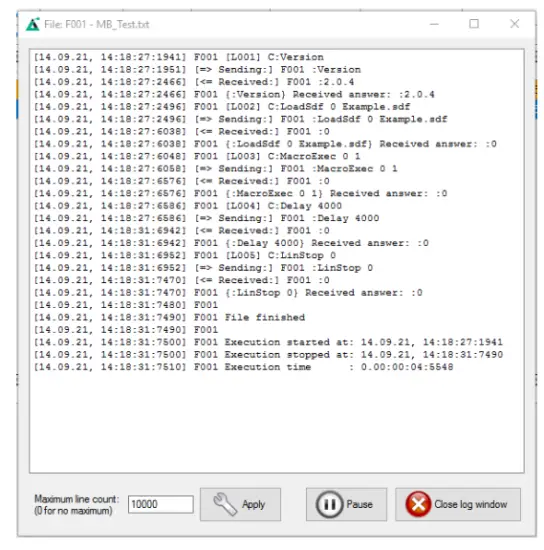
Task: Maximize the log window
Action: coord(474,24)
